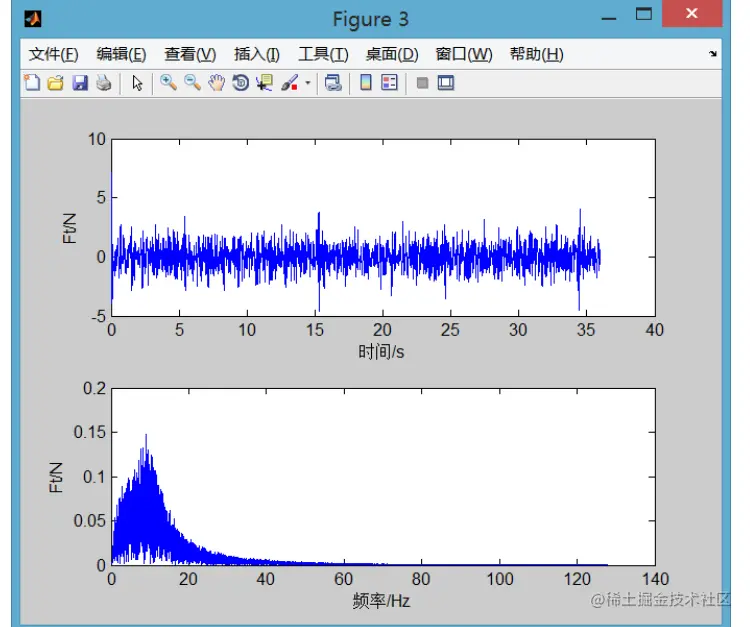This screenshot has height=627, width=750.
Task: Activate the Zoom Out magnifier tool
Action: tap(192, 83)
